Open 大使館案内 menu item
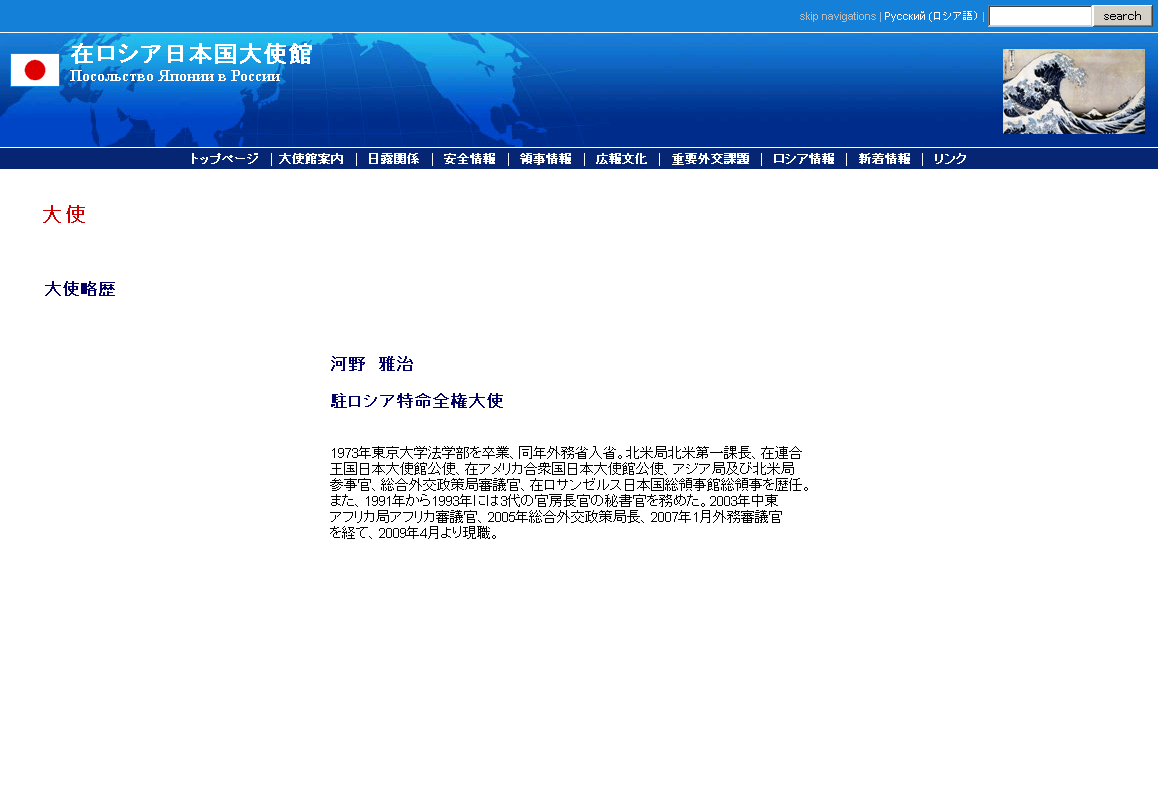Screen dimensions: 1158x800 click(x=311, y=159)
